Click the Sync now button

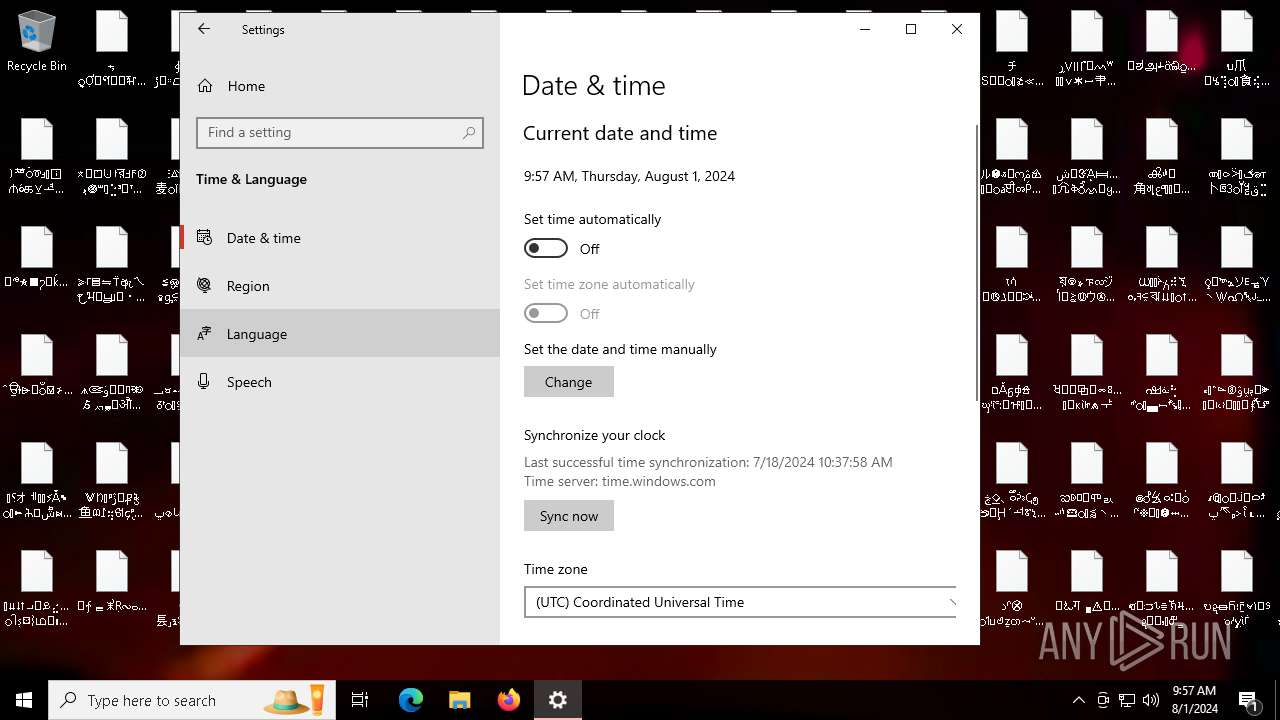tap(569, 516)
